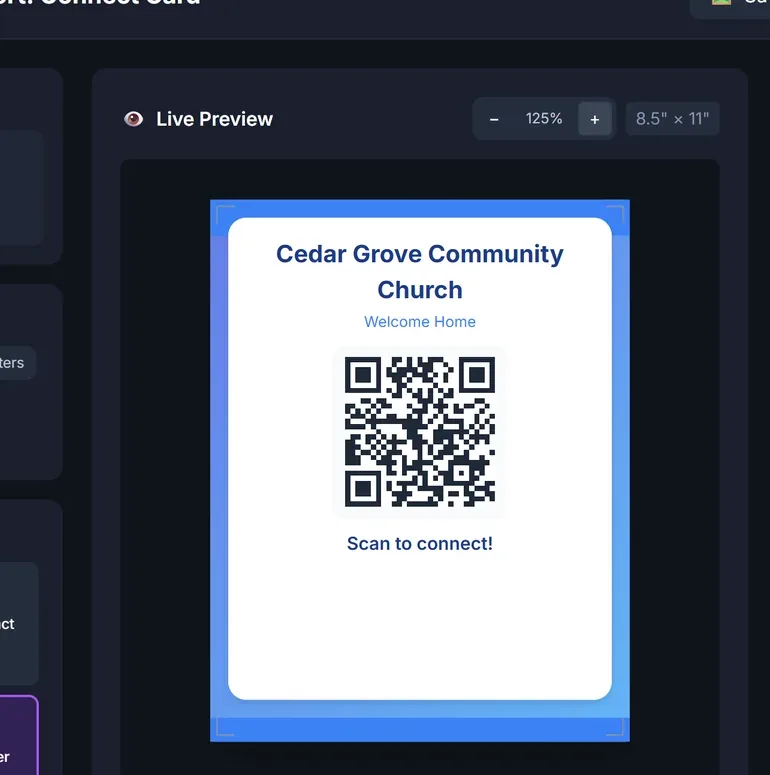Select the Welcome Home subtitle

(420, 322)
